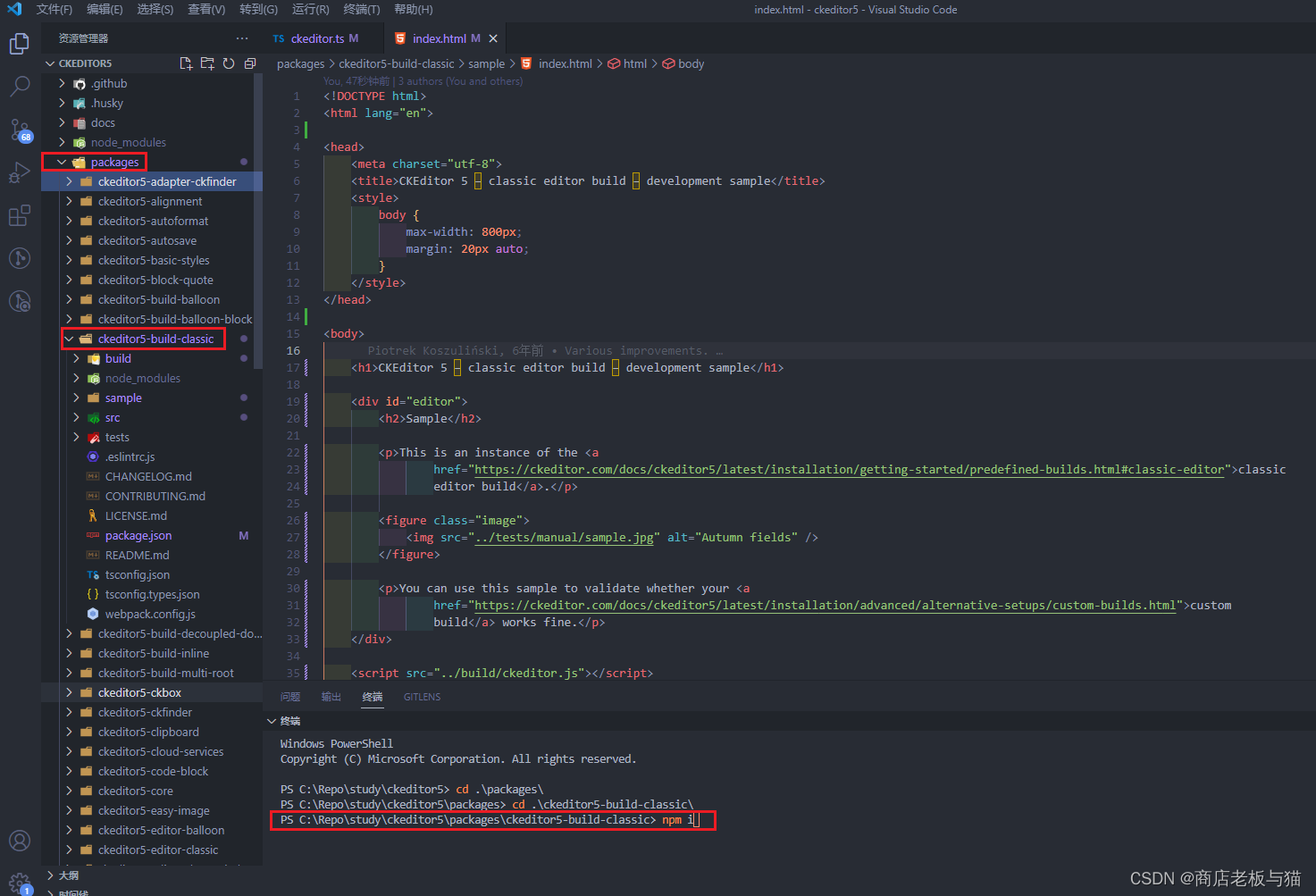This screenshot has width=1316, height=896.
Task: Click New File icon in explorer header
Action: point(186,63)
